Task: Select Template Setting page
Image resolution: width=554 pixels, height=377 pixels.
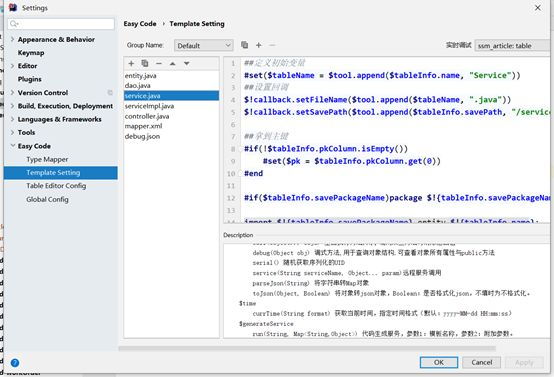Action: click(60, 172)
